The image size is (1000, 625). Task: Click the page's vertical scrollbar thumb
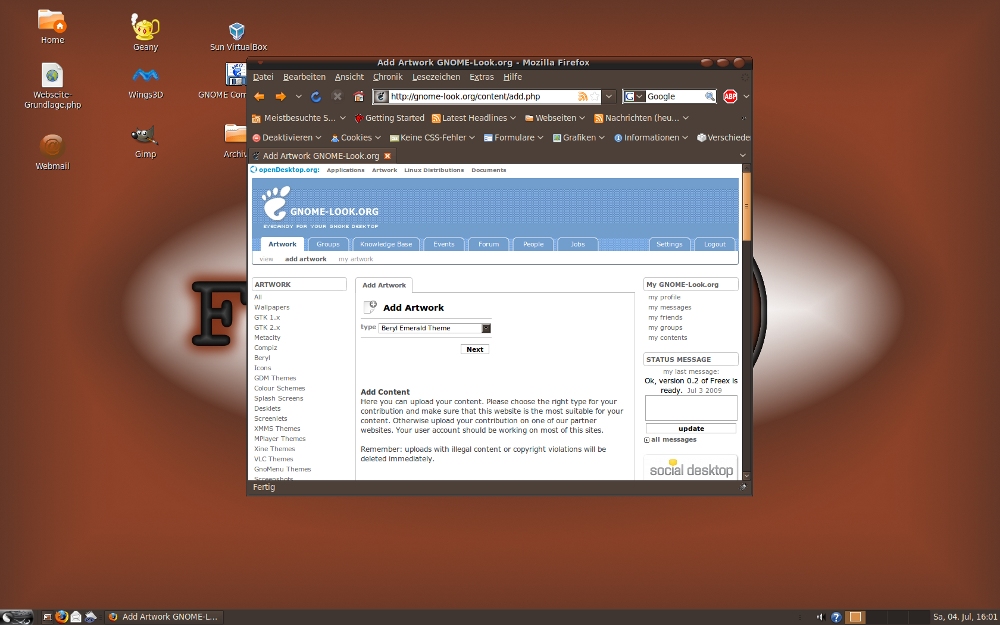[747, 207]
